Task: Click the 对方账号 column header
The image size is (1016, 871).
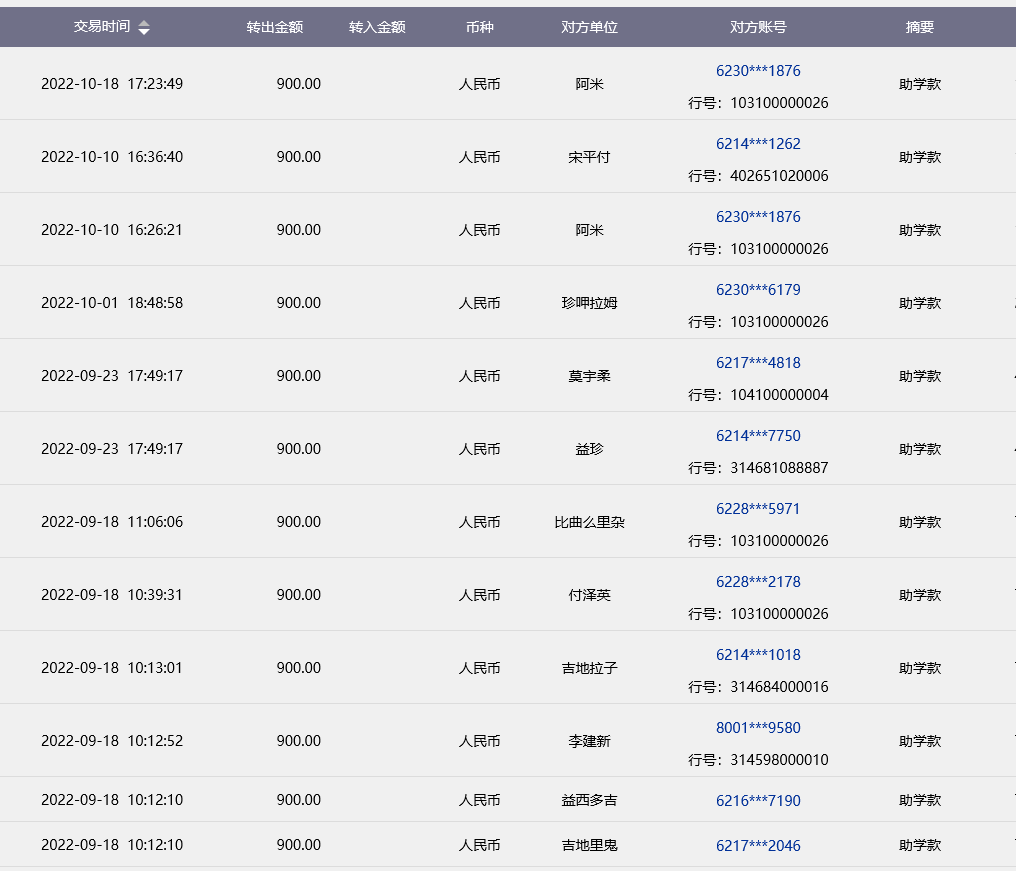Action: pos(758,27)
